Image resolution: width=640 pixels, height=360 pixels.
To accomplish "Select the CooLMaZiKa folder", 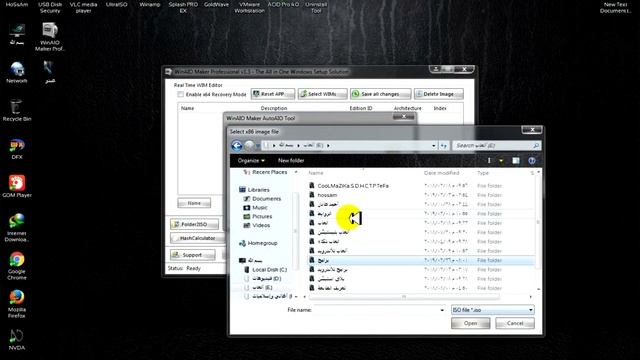I will pyautogui.click(x=349, y=186).
